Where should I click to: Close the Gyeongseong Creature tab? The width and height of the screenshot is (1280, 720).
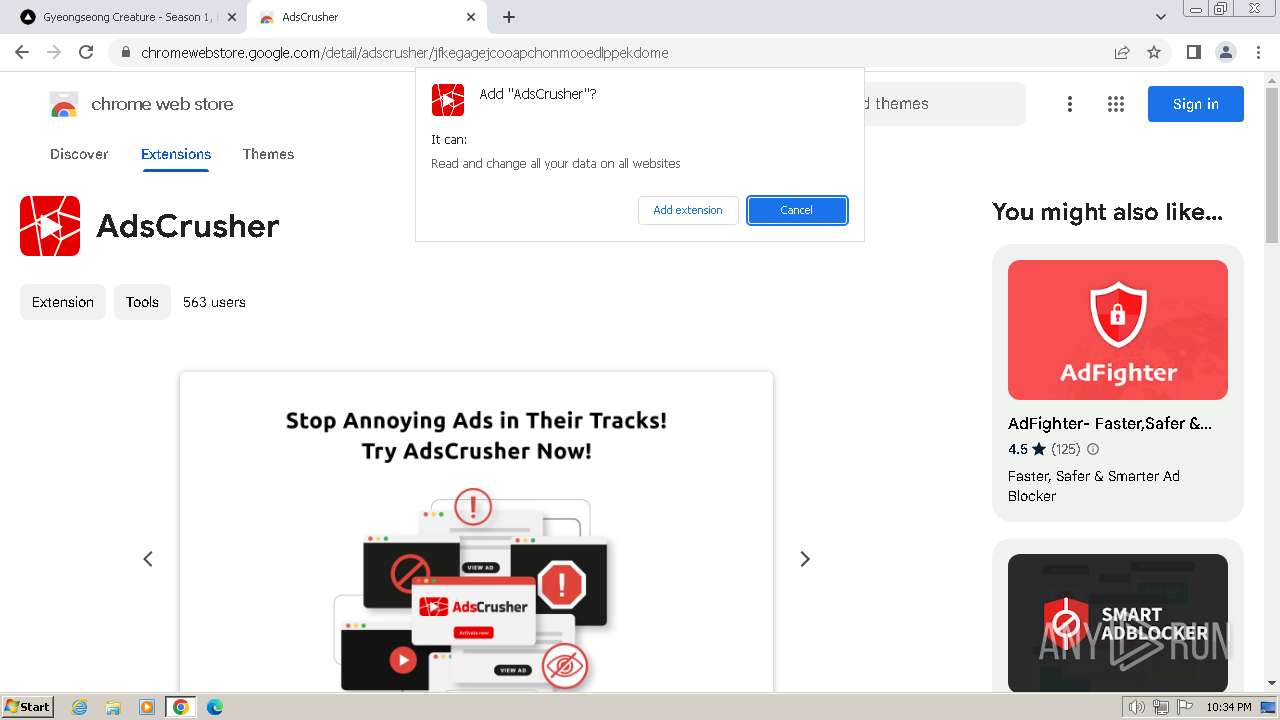point(231,17)
